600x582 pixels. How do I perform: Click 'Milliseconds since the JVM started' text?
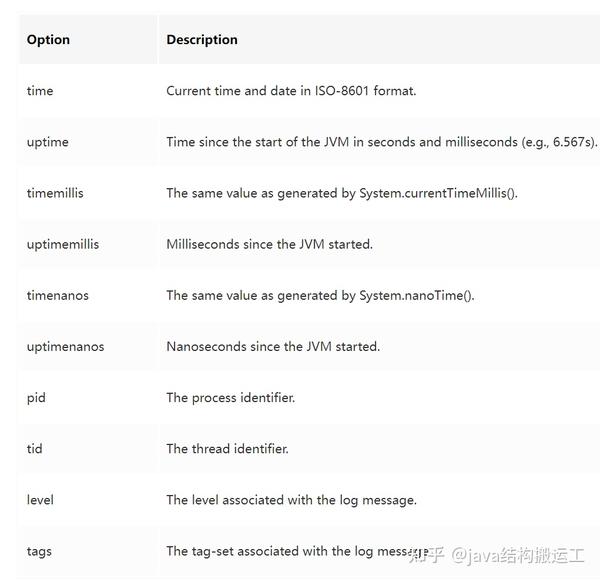(269, 245)
